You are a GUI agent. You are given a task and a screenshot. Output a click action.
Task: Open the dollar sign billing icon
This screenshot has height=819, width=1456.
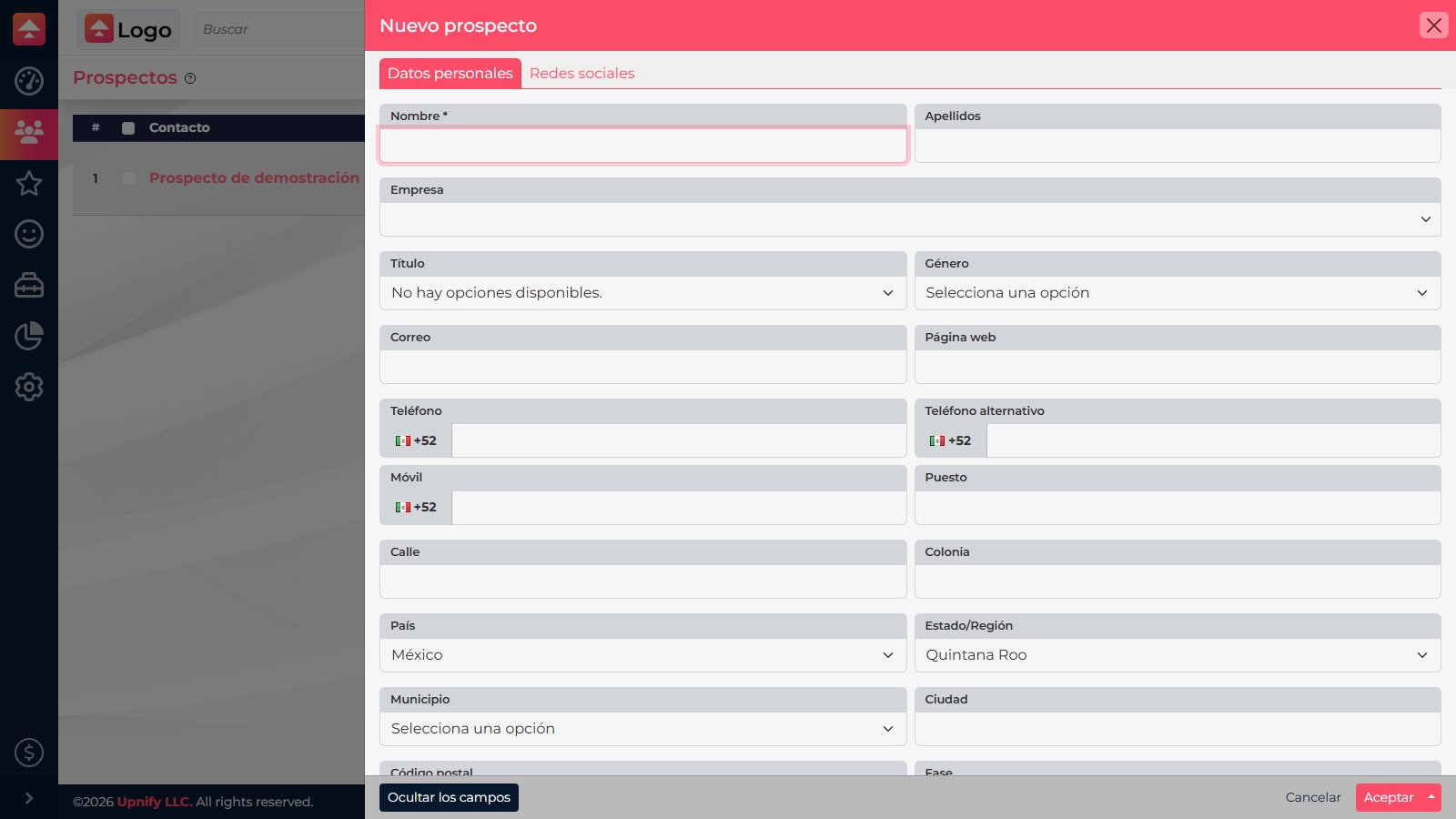pyautogui.click(x=29, y=753)
